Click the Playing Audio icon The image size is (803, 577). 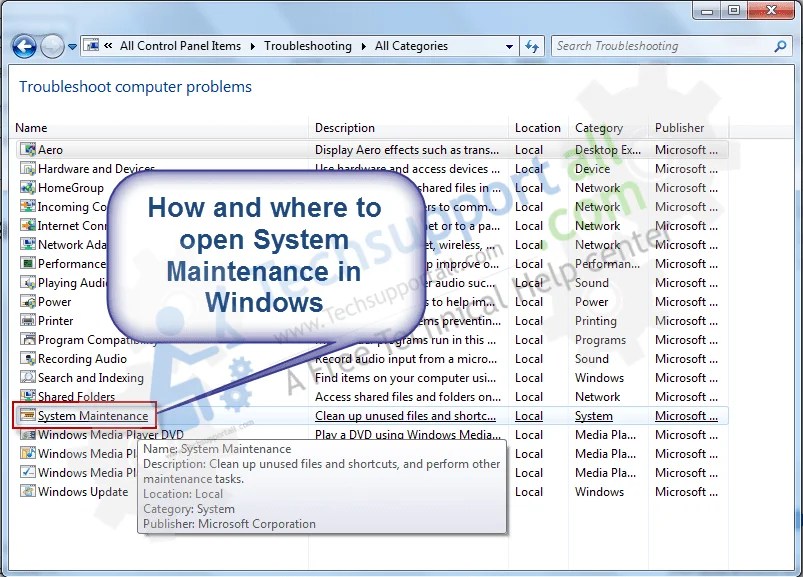[x=27, y=283]
